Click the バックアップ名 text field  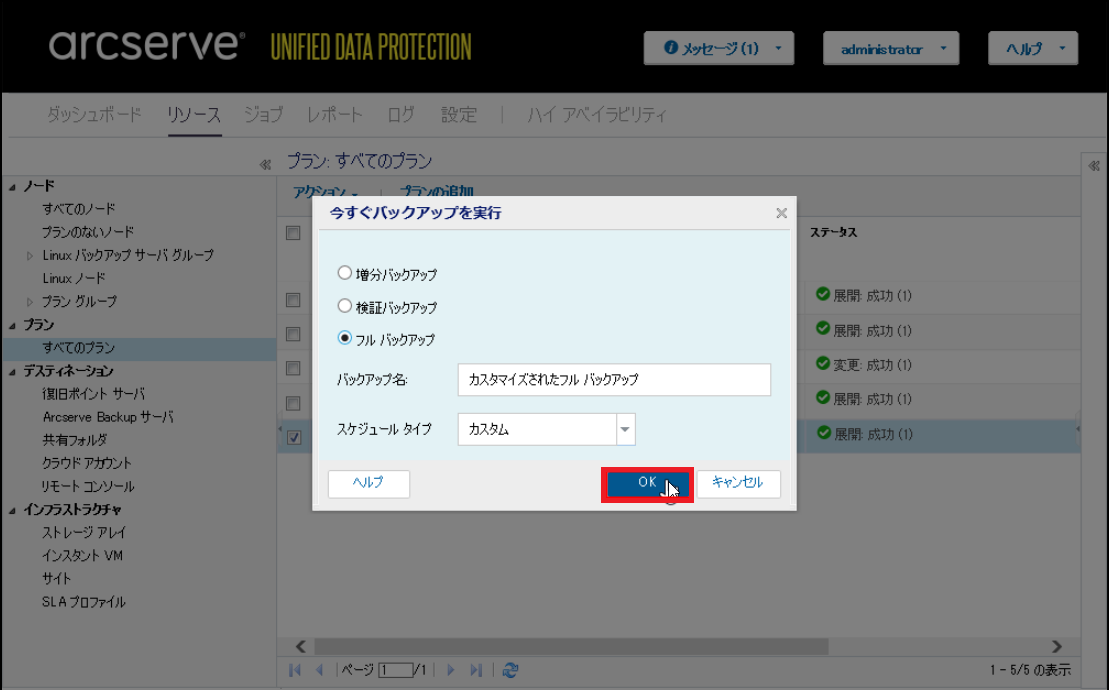coord(614,380)
